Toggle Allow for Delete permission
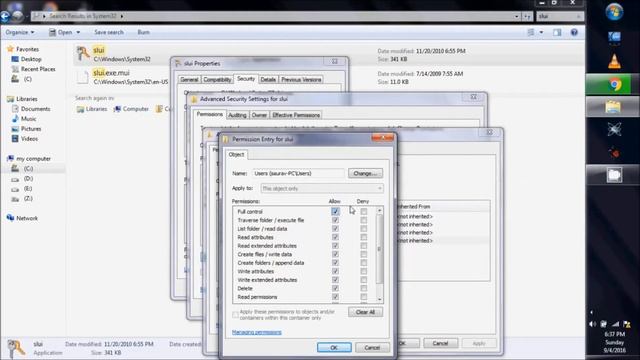This screenshot has height=360, width=640. (x=335, y=289)
